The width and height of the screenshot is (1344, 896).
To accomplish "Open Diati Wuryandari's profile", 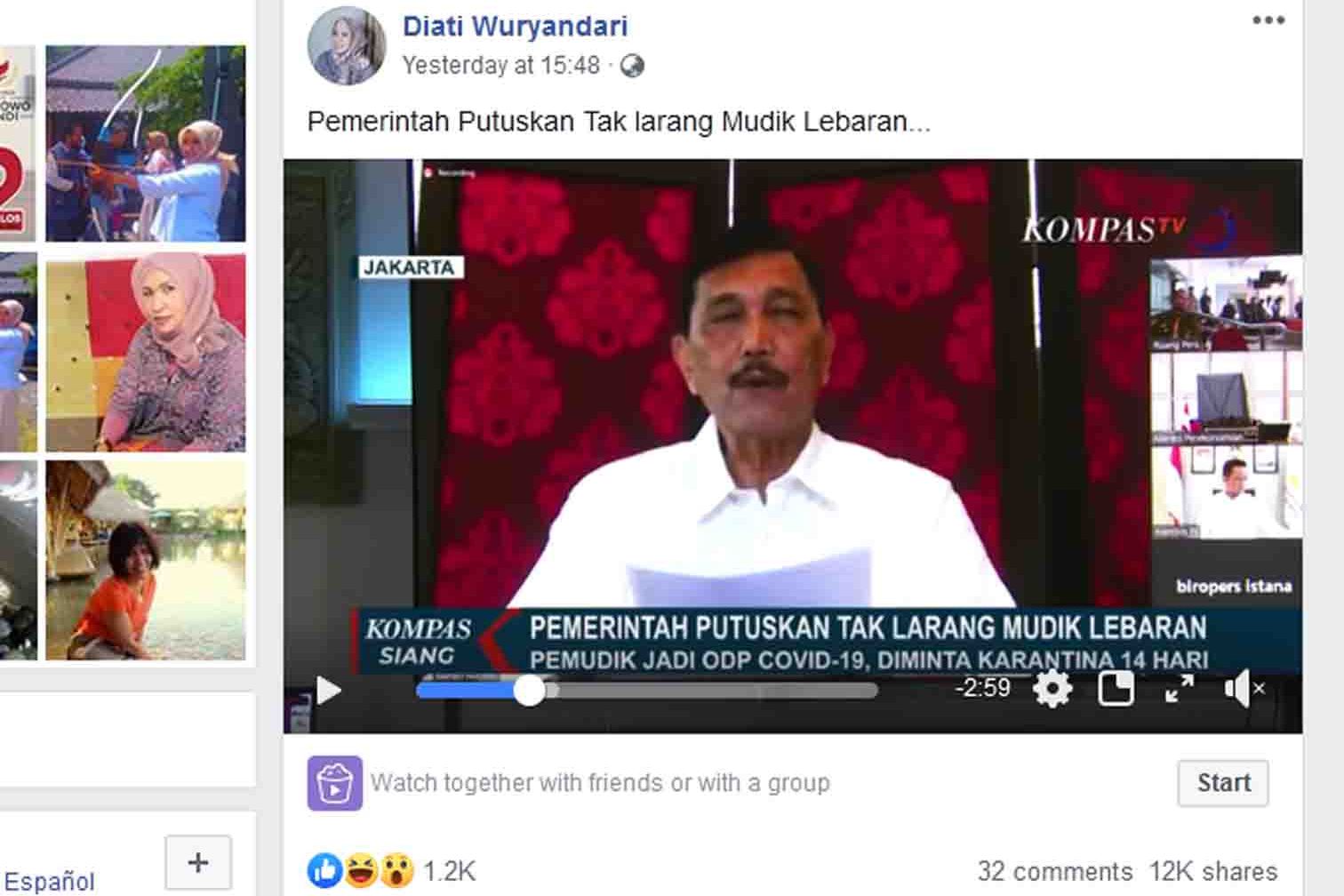I will [x=516, y=26].
